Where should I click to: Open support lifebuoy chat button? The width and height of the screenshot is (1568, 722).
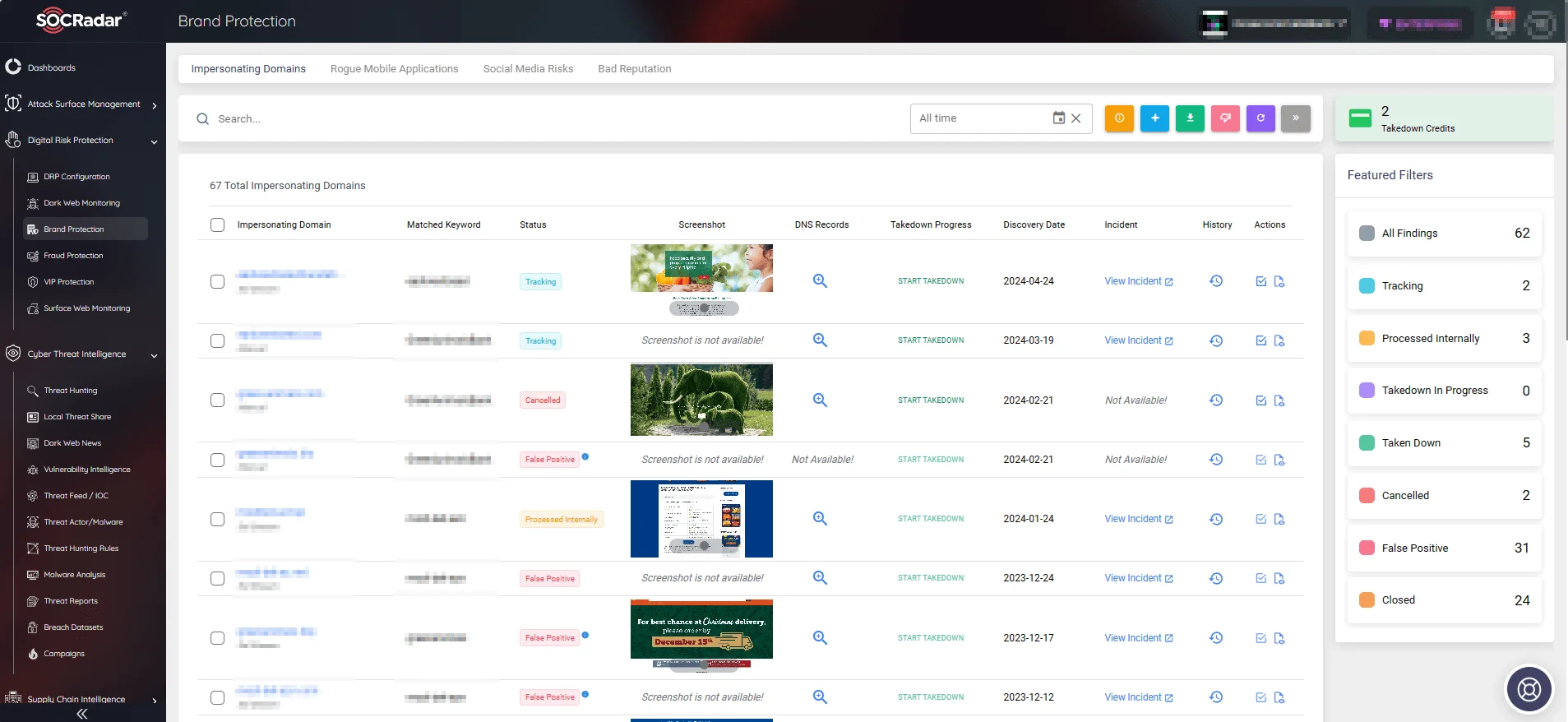[x=1529, y=689]
